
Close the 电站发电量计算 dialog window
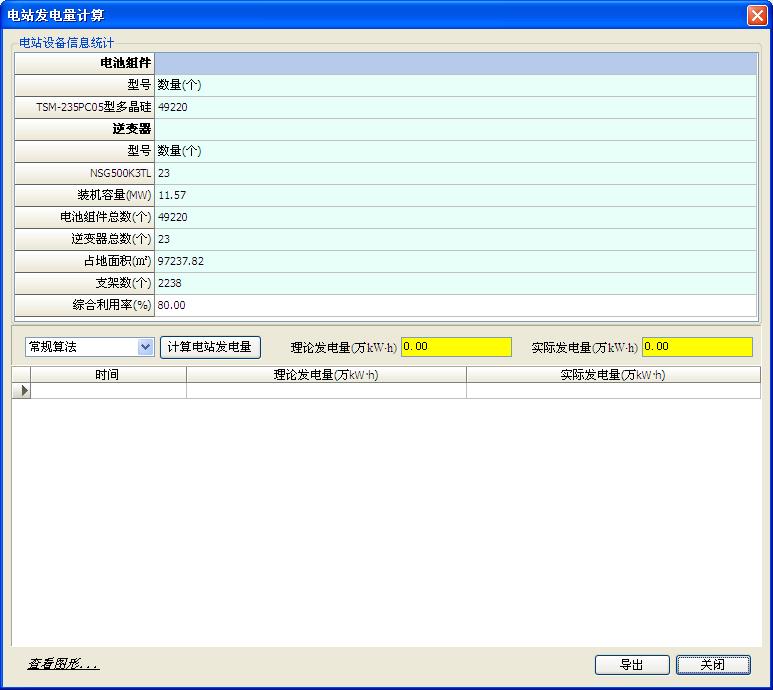click(757, 15)
